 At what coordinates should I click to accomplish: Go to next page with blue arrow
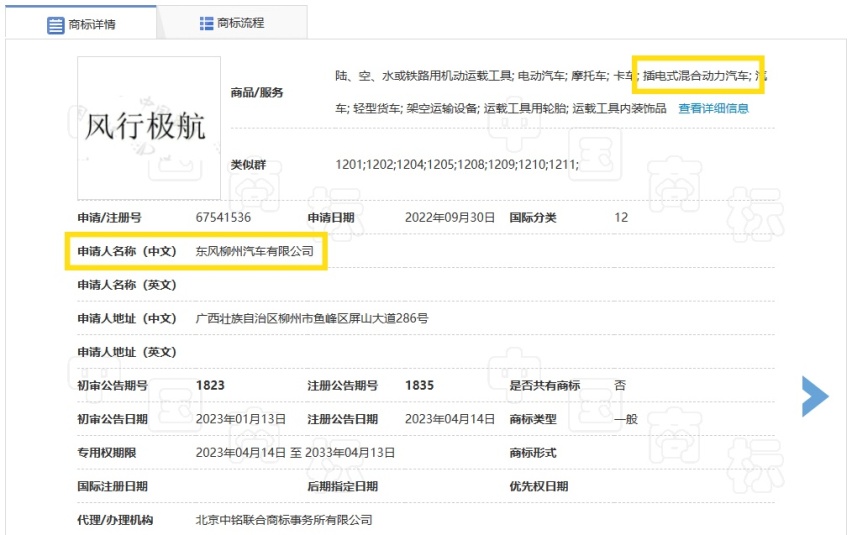[815, 396]
